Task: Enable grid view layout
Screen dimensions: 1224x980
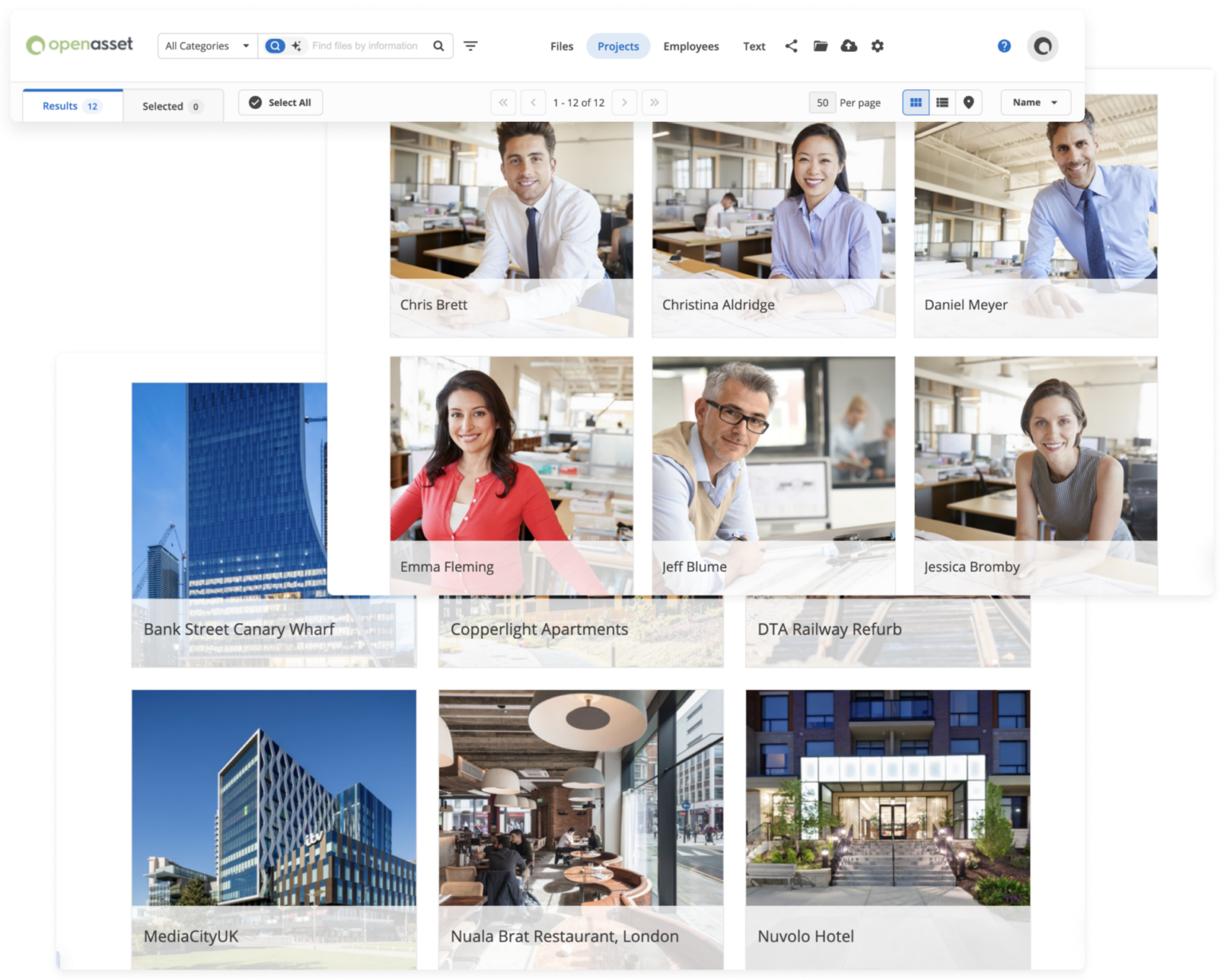Action: [916, 102]
